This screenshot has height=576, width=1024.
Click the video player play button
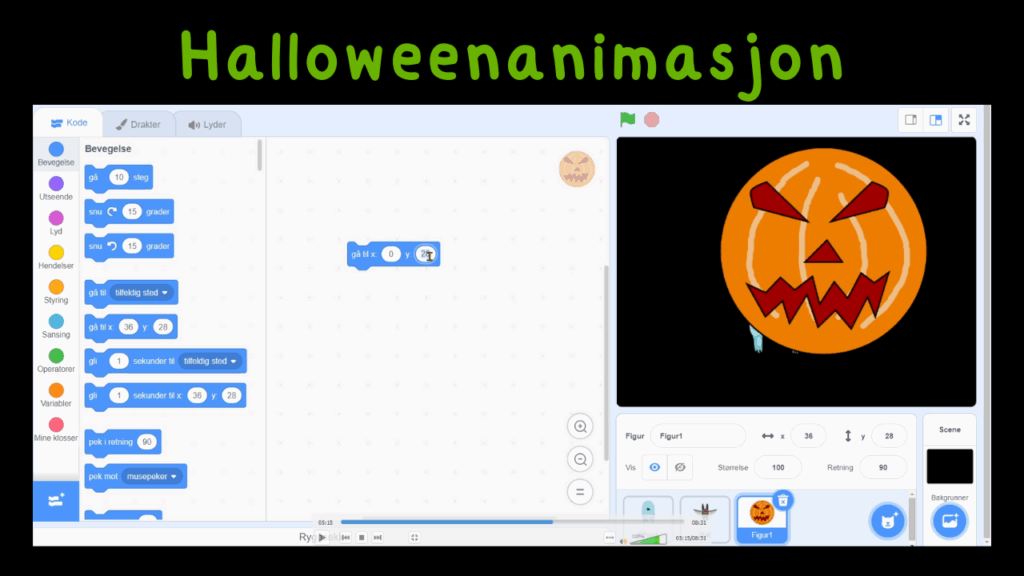tap(323, 537)
